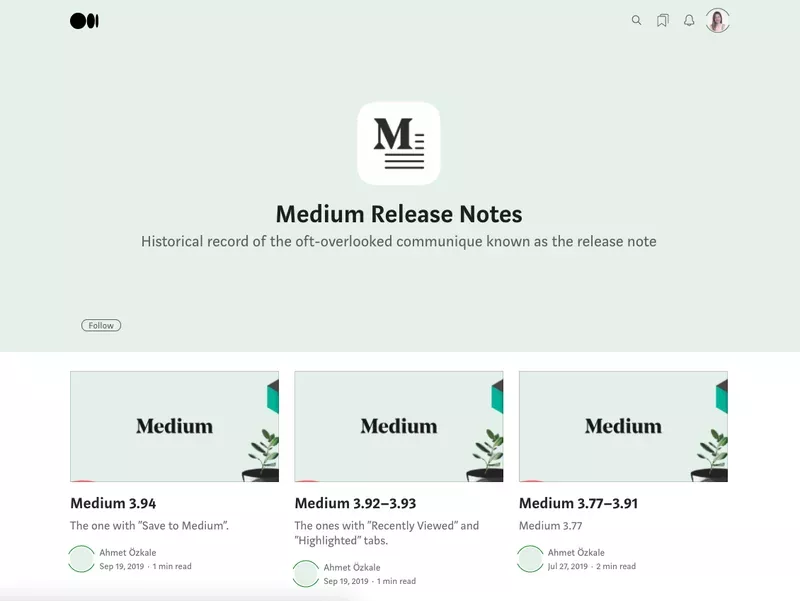Click the Medium 3.94 article thumbnail
This screenshot has height=601, width=800.
click(174, 426)
